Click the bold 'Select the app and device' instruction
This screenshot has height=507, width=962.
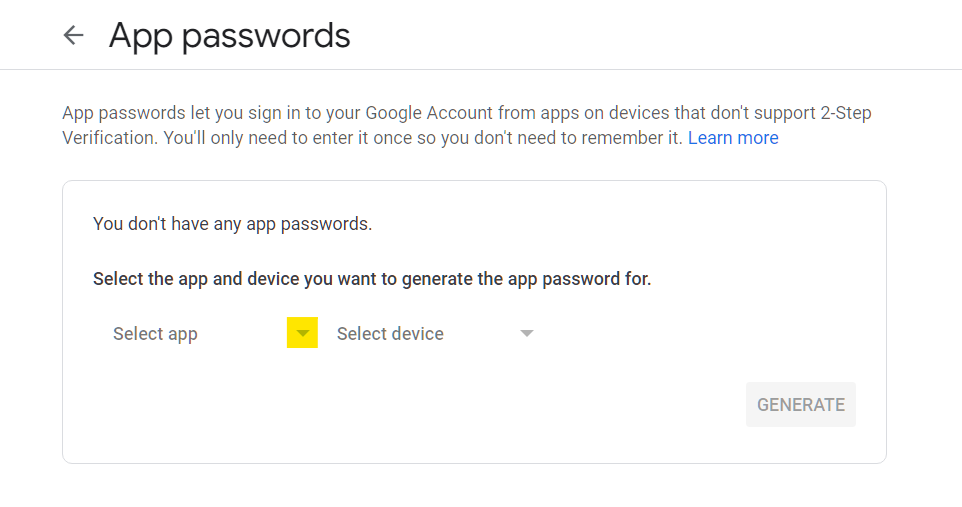tap(372, 279)
